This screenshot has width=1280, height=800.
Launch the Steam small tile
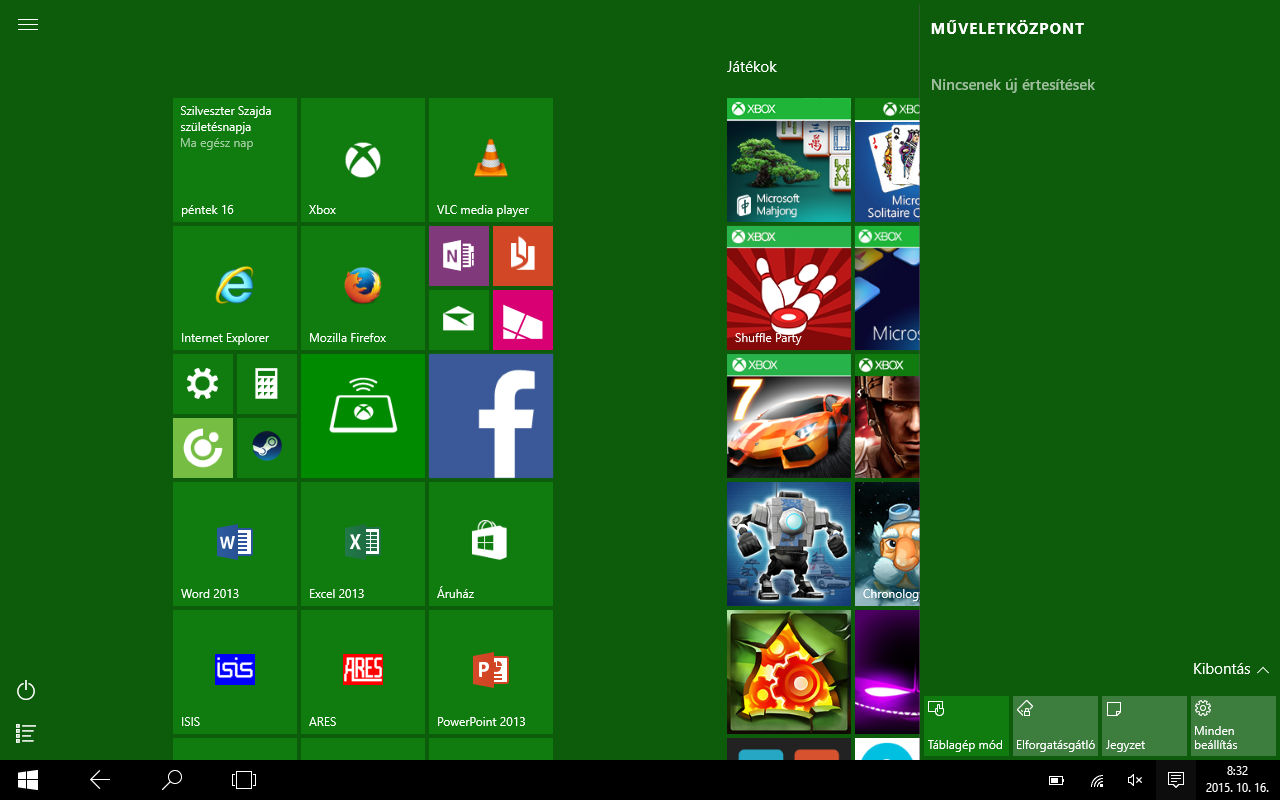point(267,448)
